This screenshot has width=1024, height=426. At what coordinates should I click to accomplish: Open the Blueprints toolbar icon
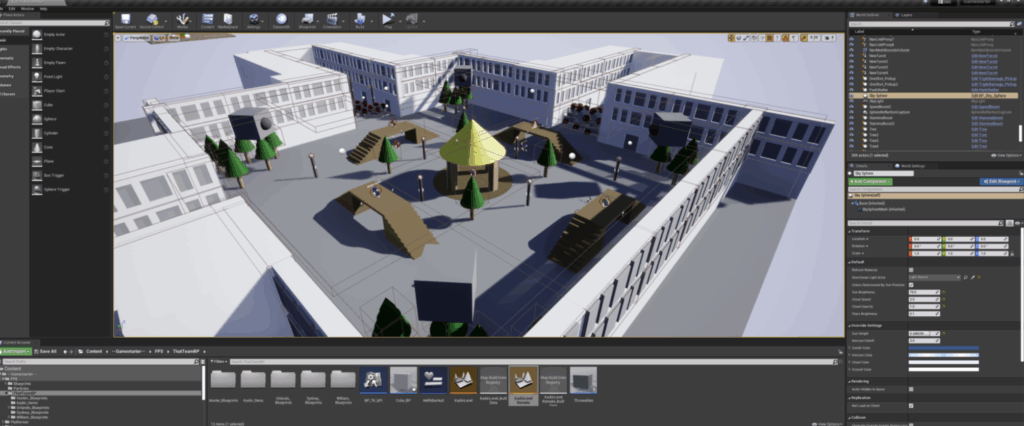click(x=306, y=20)
